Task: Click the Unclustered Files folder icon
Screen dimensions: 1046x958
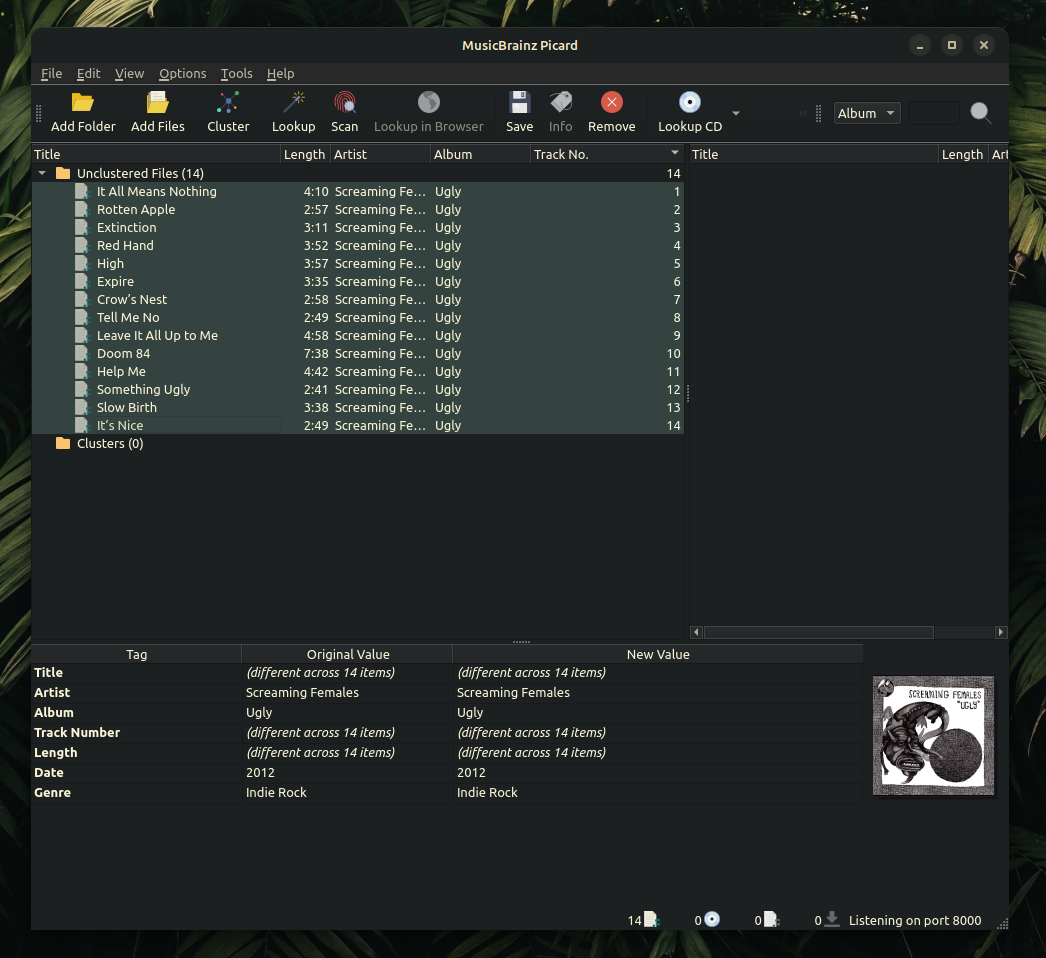Action: pyautogui.click(x=63, y=173)
